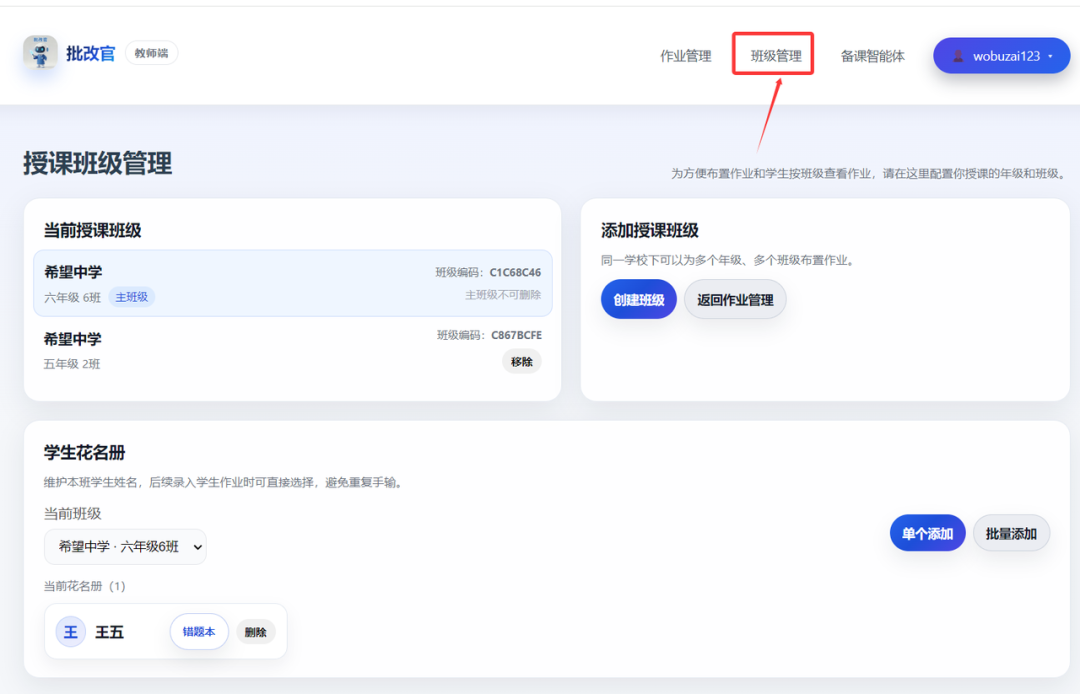Click the 创建班级 button
This screenshot has width=1080, height=694.
(x=638, y=299)
